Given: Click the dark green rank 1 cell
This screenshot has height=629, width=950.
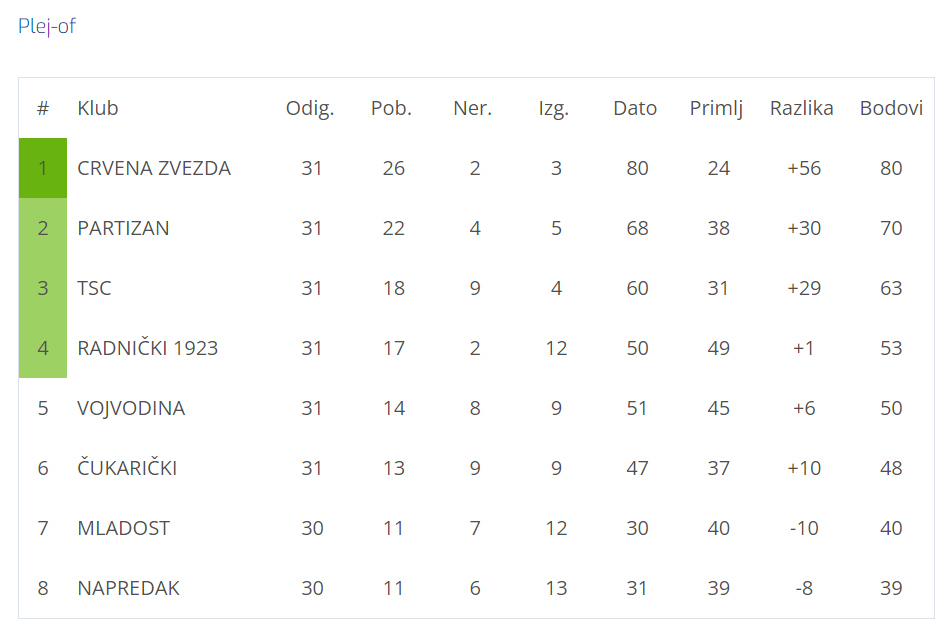Looking at the screenshot, I should pyautogui.click(x=43, y=168).
